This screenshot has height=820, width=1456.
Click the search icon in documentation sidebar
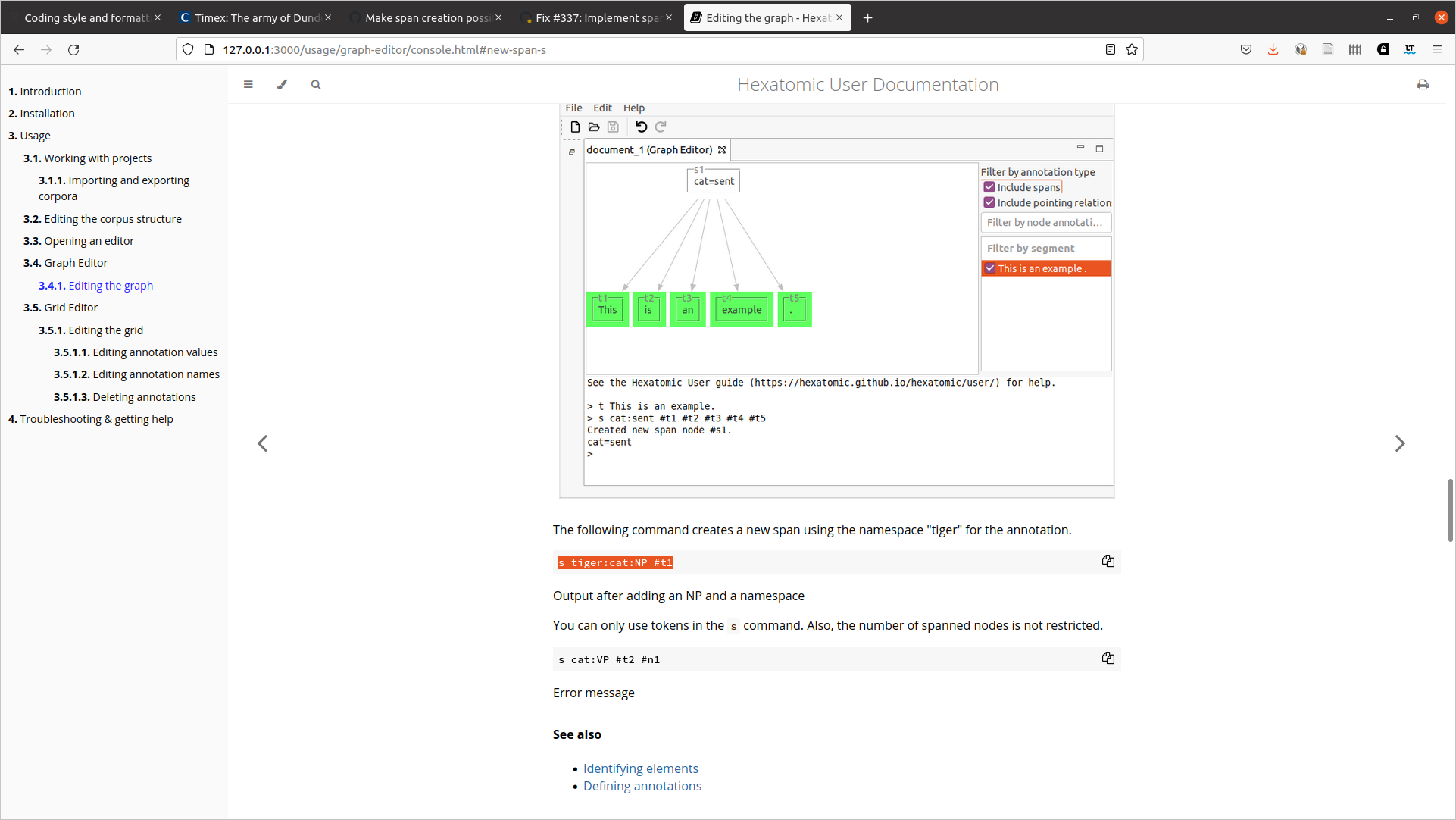coord(316,84)
